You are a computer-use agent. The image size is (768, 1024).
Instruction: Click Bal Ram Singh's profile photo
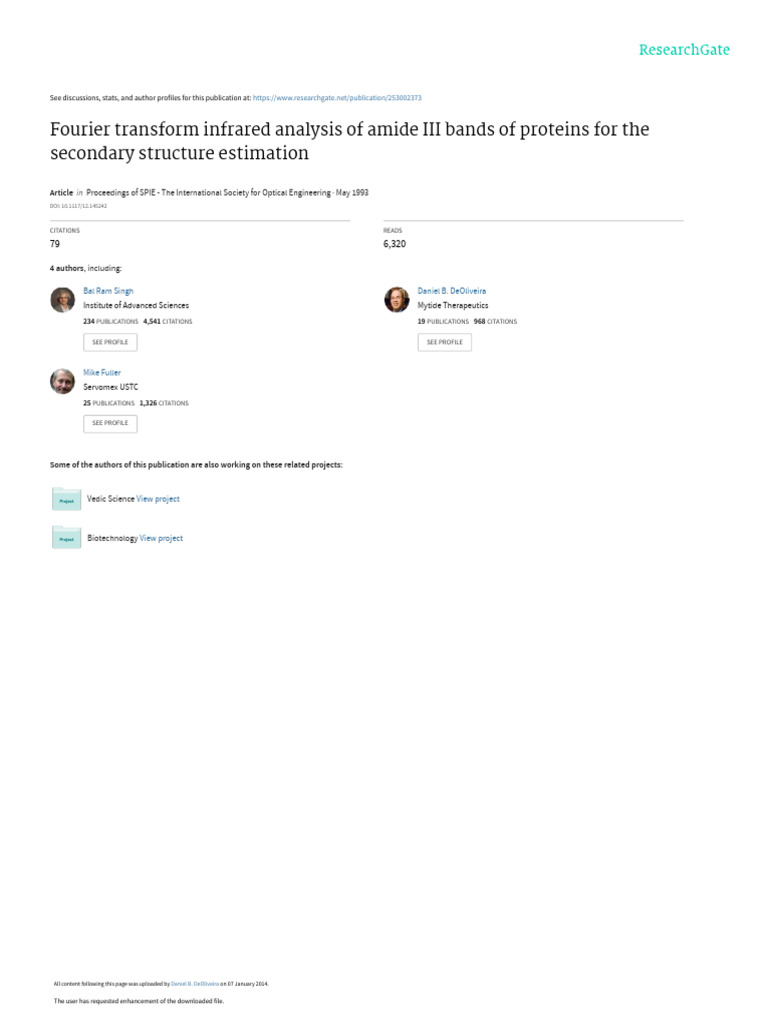pyautogui.click(x=62, y=300)
